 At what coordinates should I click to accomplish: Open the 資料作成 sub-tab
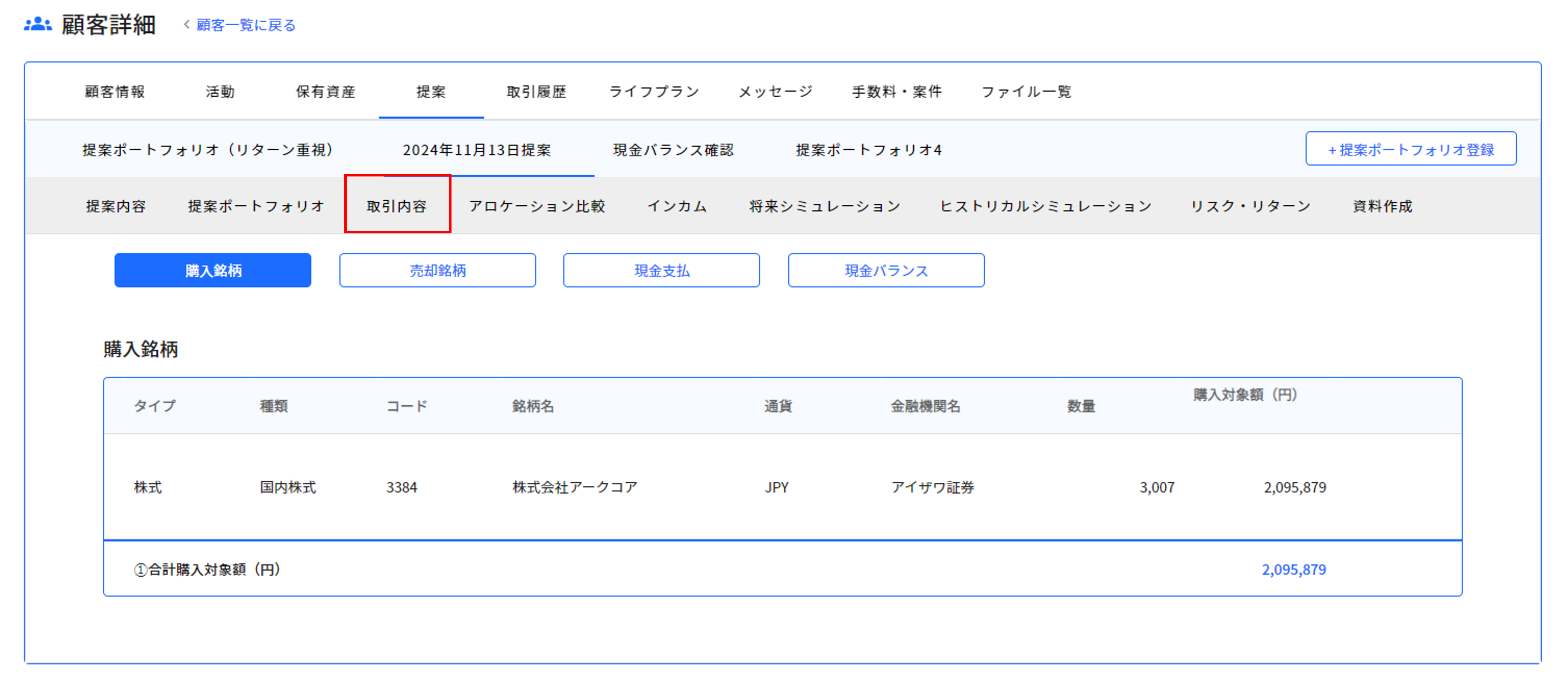[x=1382, y=206]
